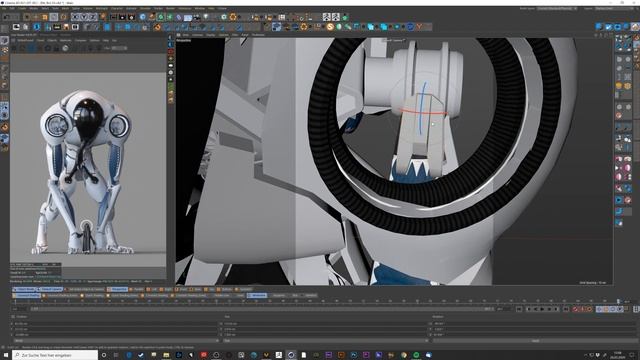Open Edit Render Settings icon

[x=131, y=17]
